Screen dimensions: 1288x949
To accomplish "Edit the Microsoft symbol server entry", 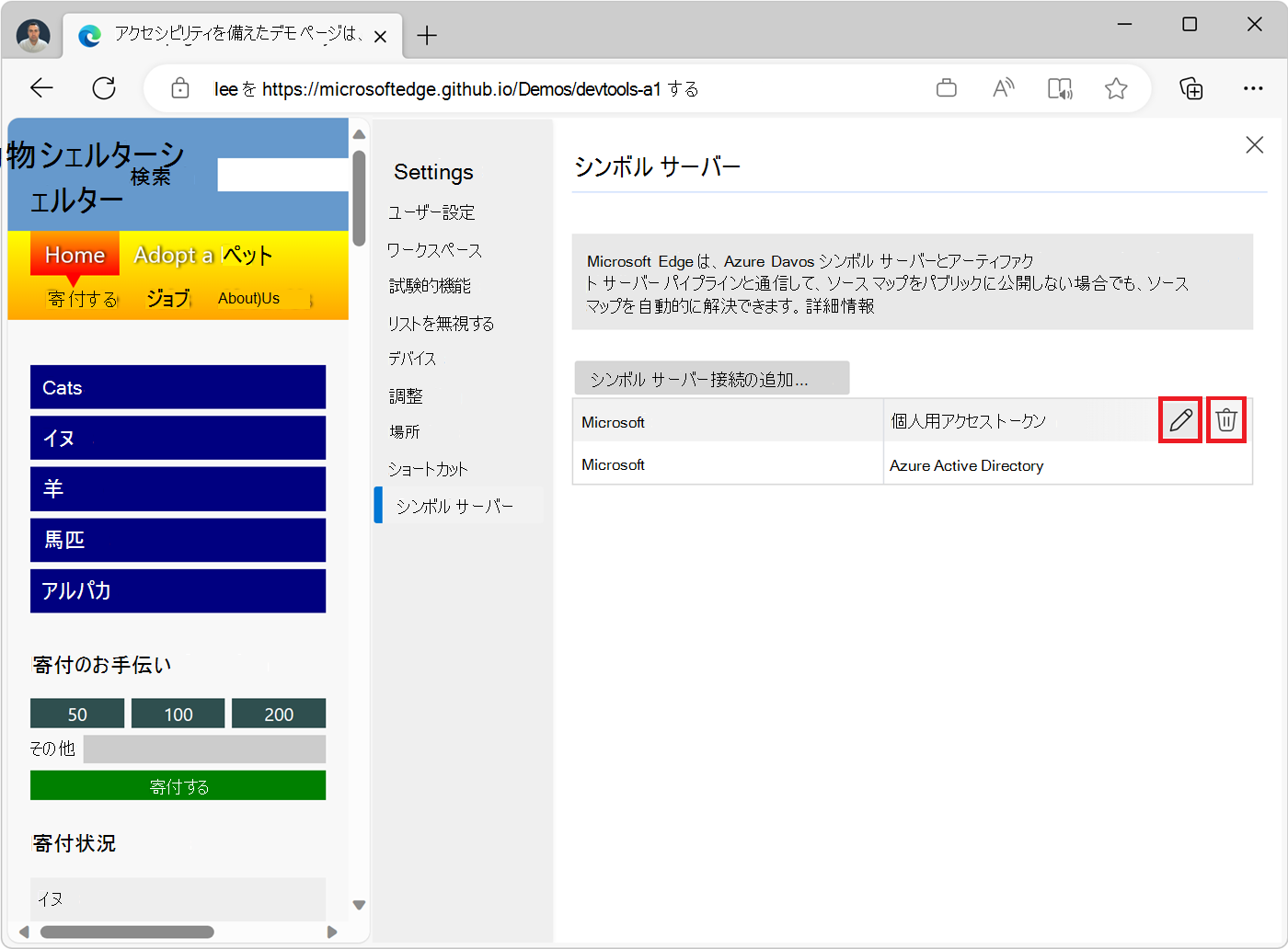I will pyautogui.click(x=1180, y=420).
